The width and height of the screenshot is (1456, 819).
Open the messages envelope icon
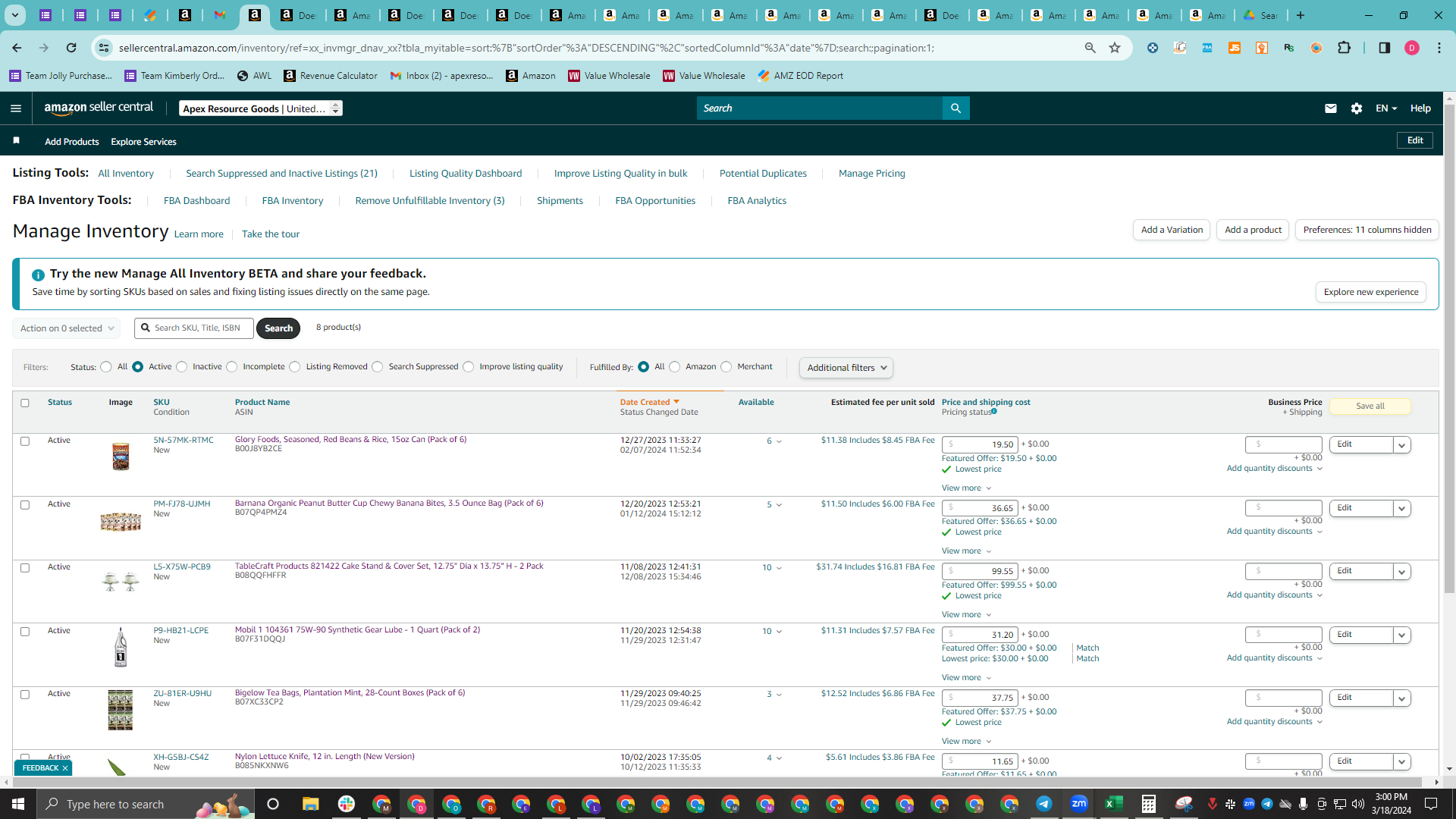(1330, 108)
